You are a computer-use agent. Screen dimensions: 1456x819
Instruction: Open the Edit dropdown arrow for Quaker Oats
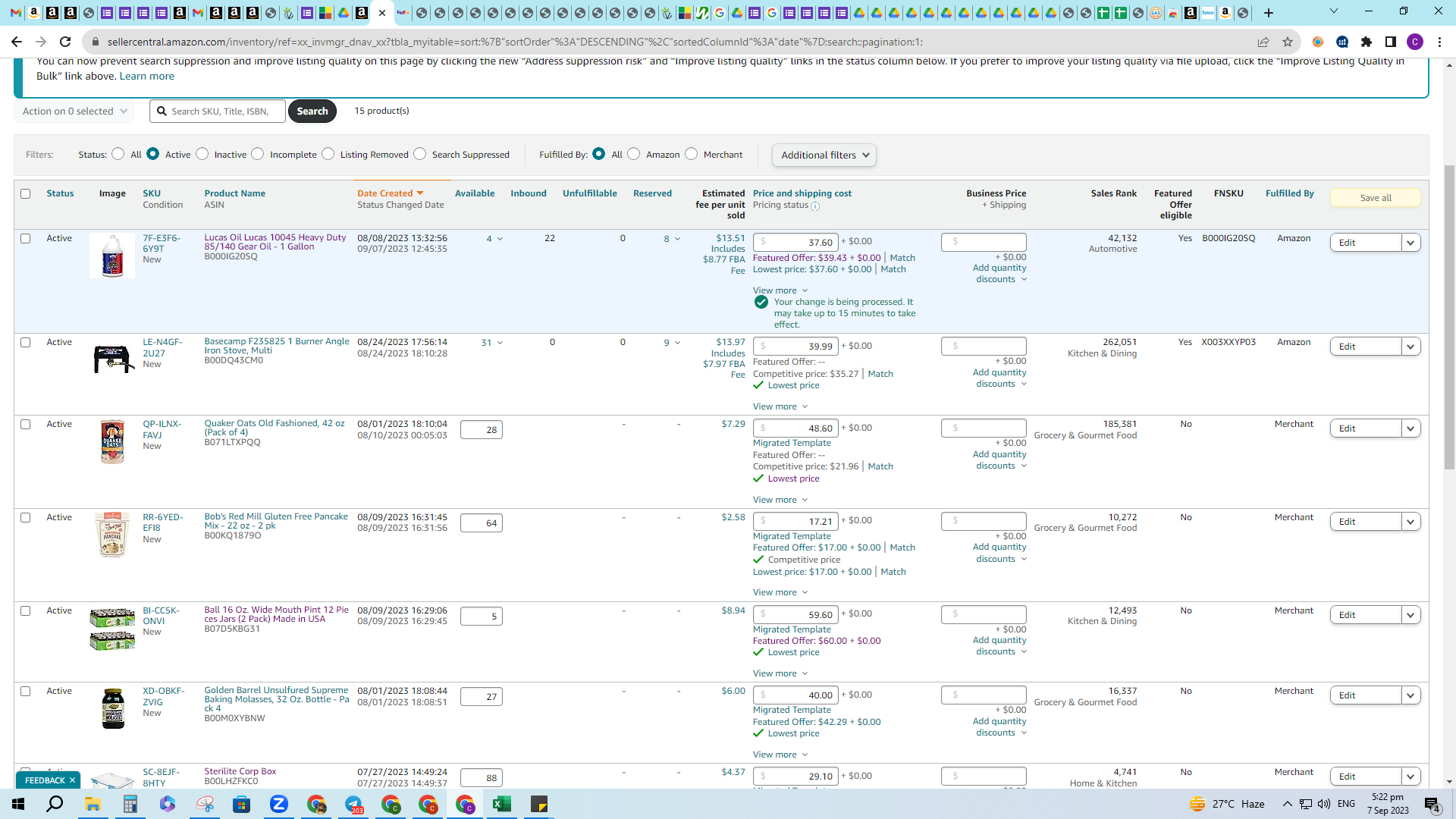(1410, 428)
